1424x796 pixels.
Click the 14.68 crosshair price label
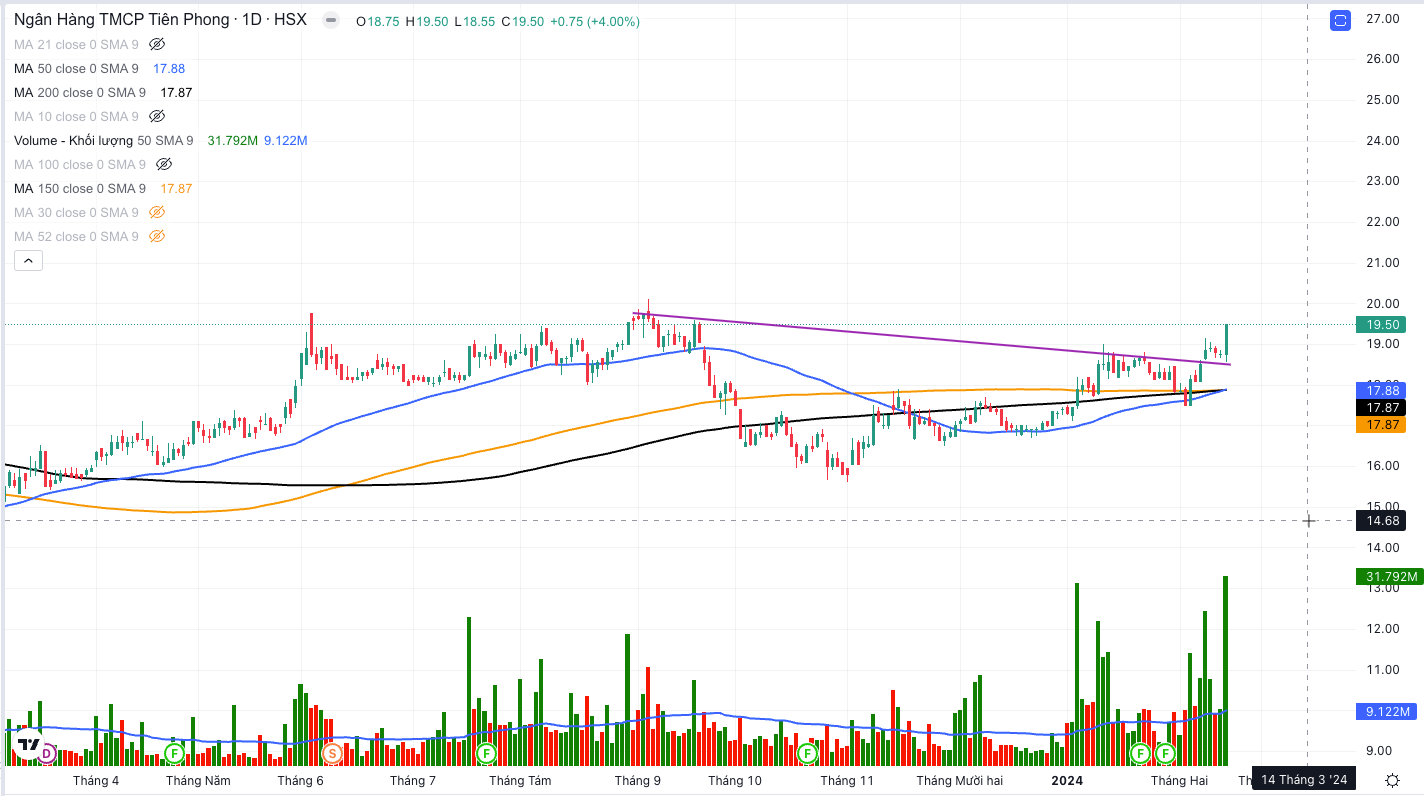pyautogui.click(x=1380, y=520)
